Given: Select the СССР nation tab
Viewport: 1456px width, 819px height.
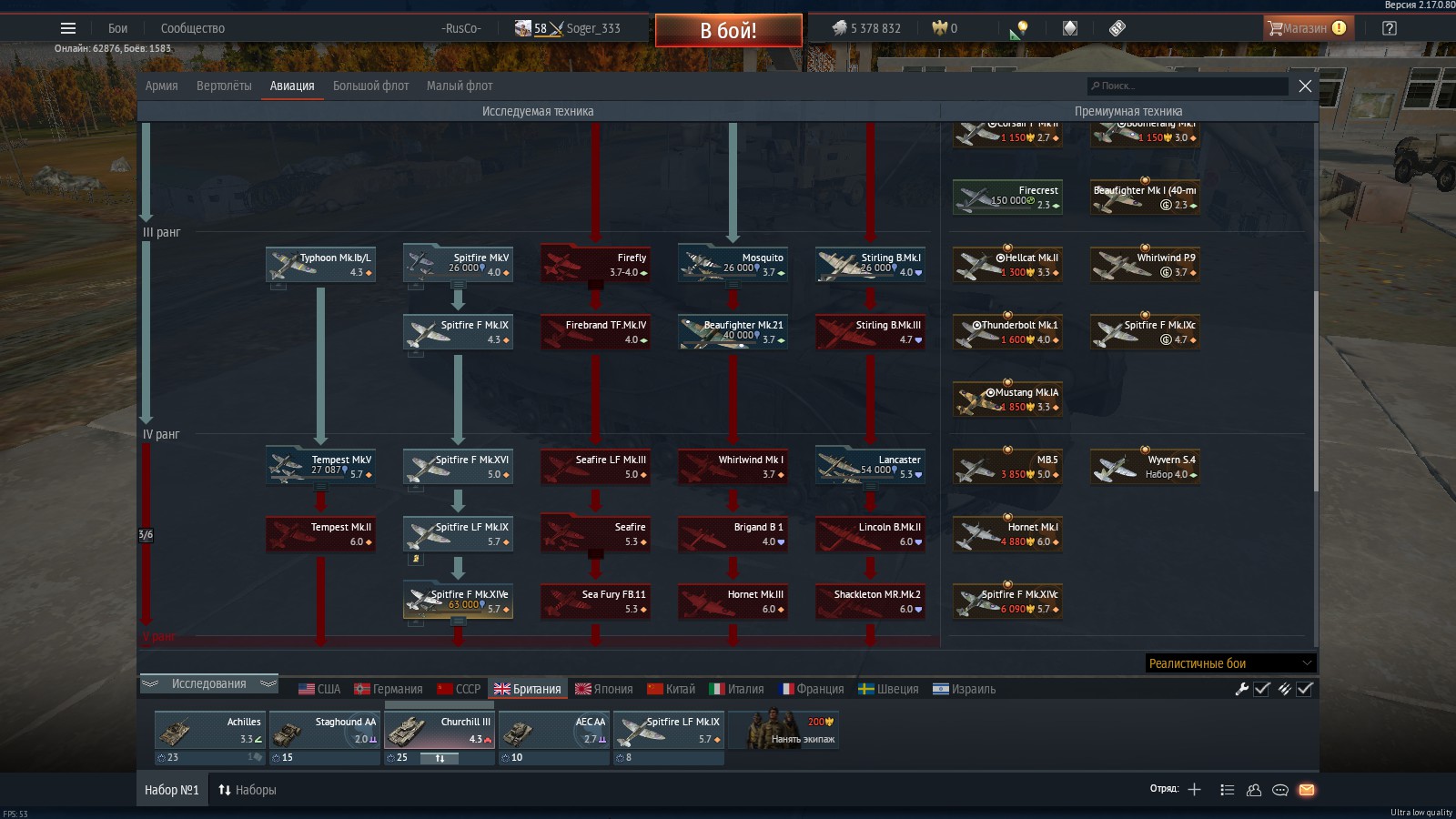Looking at the screenshot, I should 459,689.
